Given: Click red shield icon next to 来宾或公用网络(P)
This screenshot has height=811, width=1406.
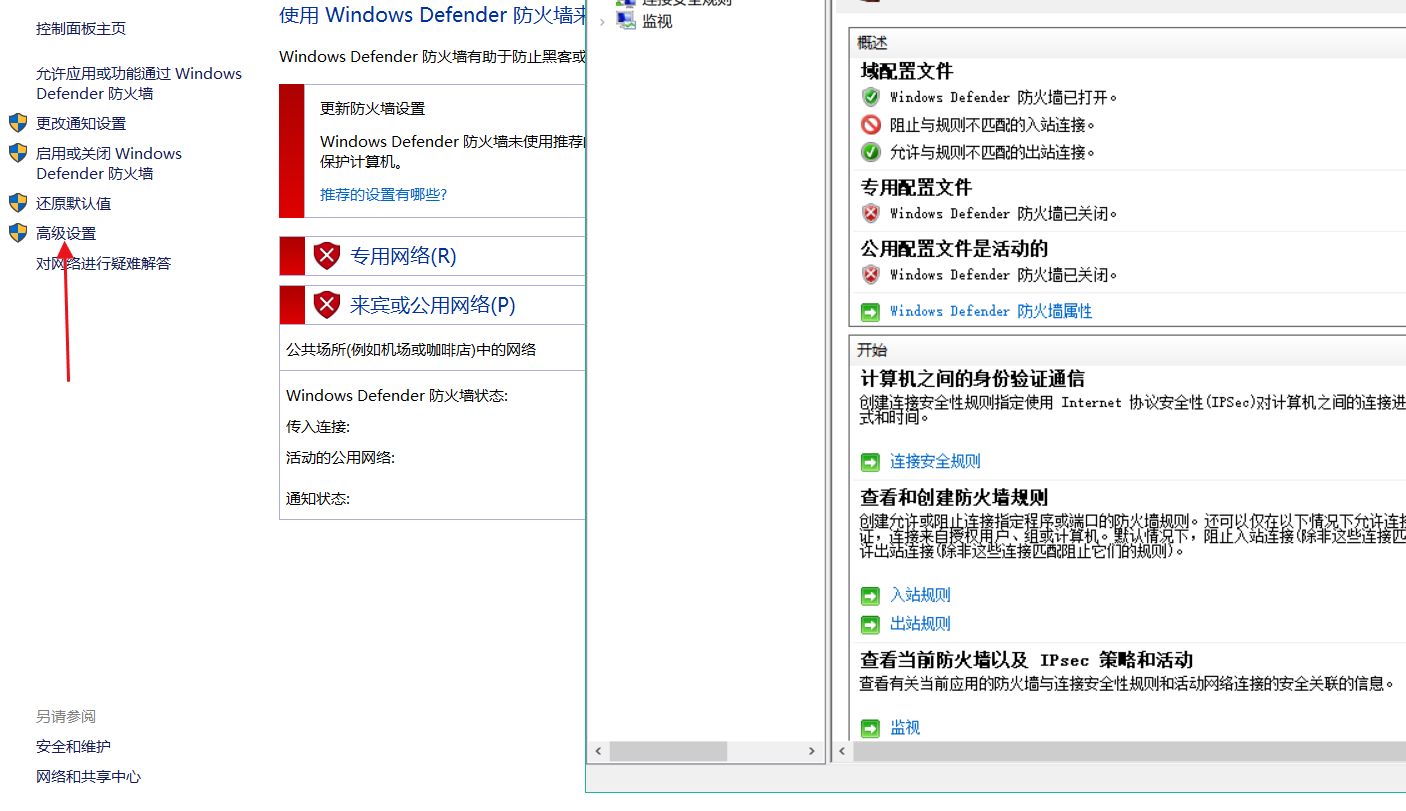Looking at the screenshot, I should tap(327, 305).
